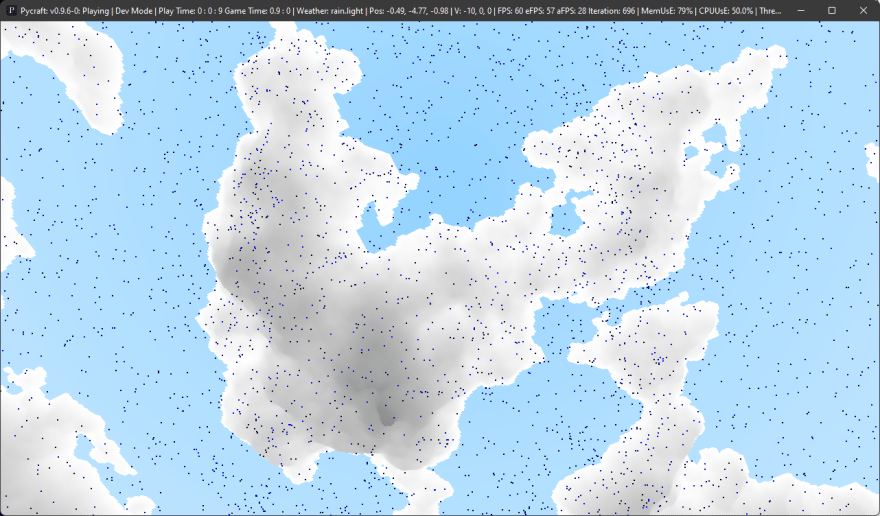
Task: Click the Pycraft app icon in title bar
Action: [11, 10]
